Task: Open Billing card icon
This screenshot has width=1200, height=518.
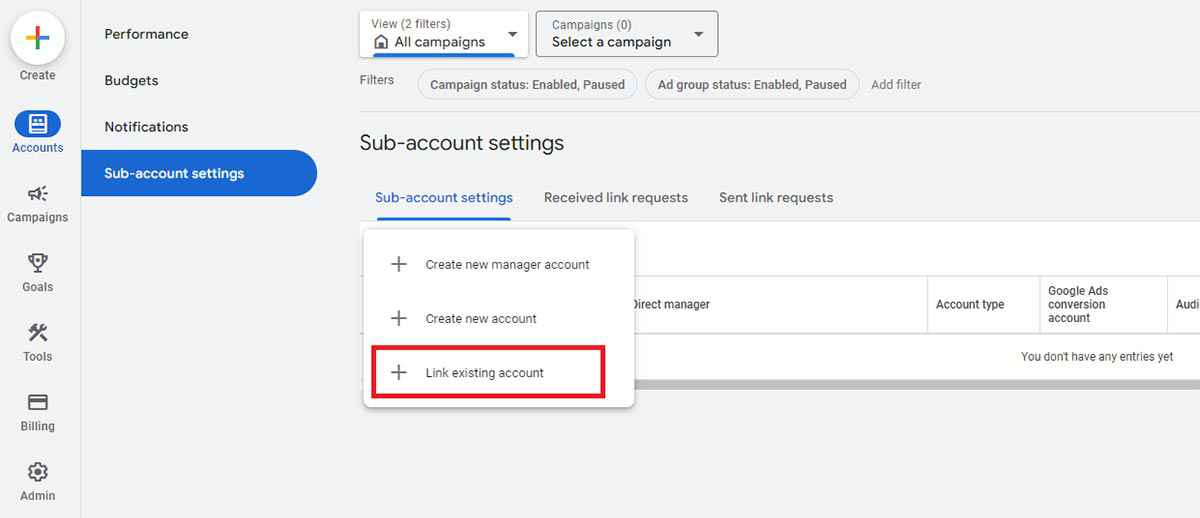Action: pos(37,402)
